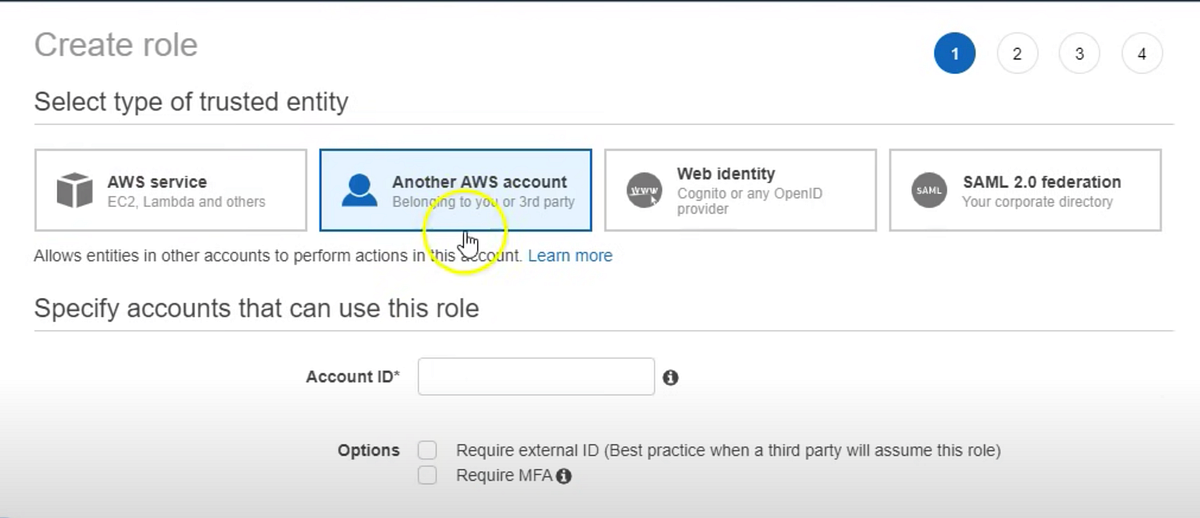
Task: Go to wizard step 1
Action: coord(955,54)
